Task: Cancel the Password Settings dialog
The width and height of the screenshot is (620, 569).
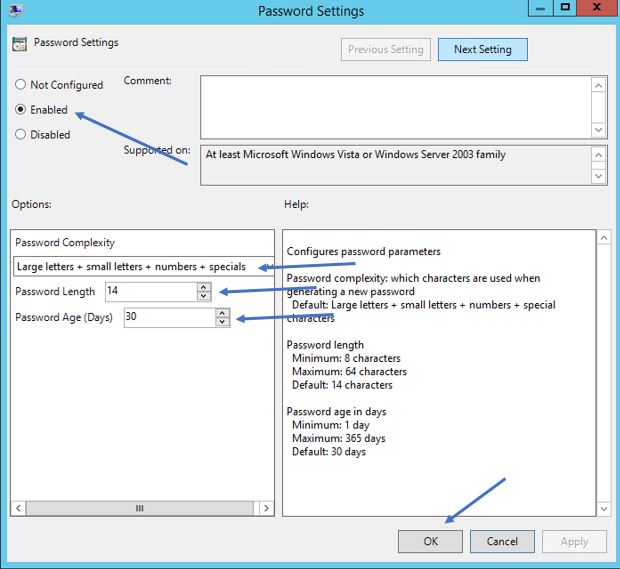Action: 502,541
